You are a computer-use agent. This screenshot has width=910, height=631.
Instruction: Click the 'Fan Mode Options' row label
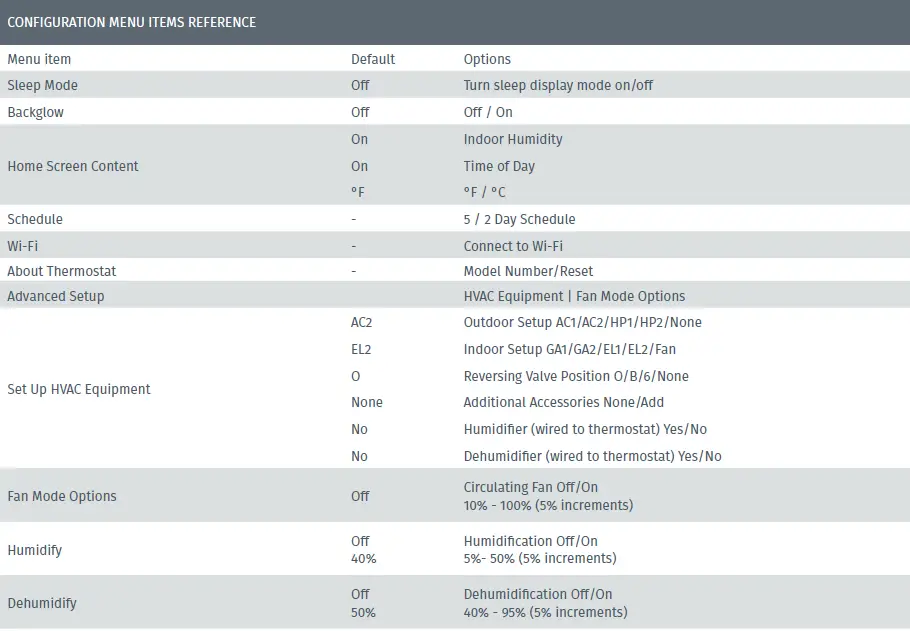(62, 496)
